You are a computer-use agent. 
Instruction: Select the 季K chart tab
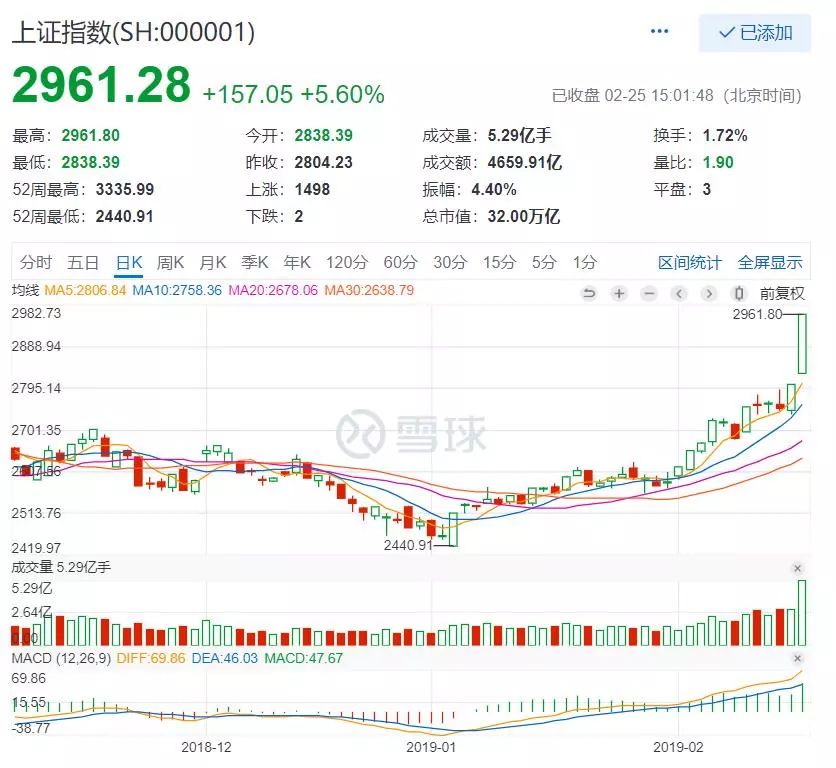[255, 262]
